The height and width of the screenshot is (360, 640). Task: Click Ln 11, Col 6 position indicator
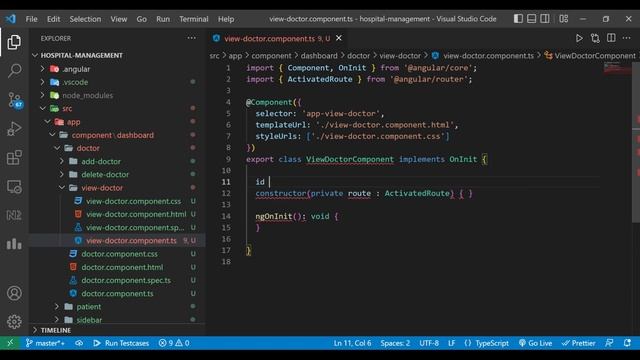pos(352,343)
